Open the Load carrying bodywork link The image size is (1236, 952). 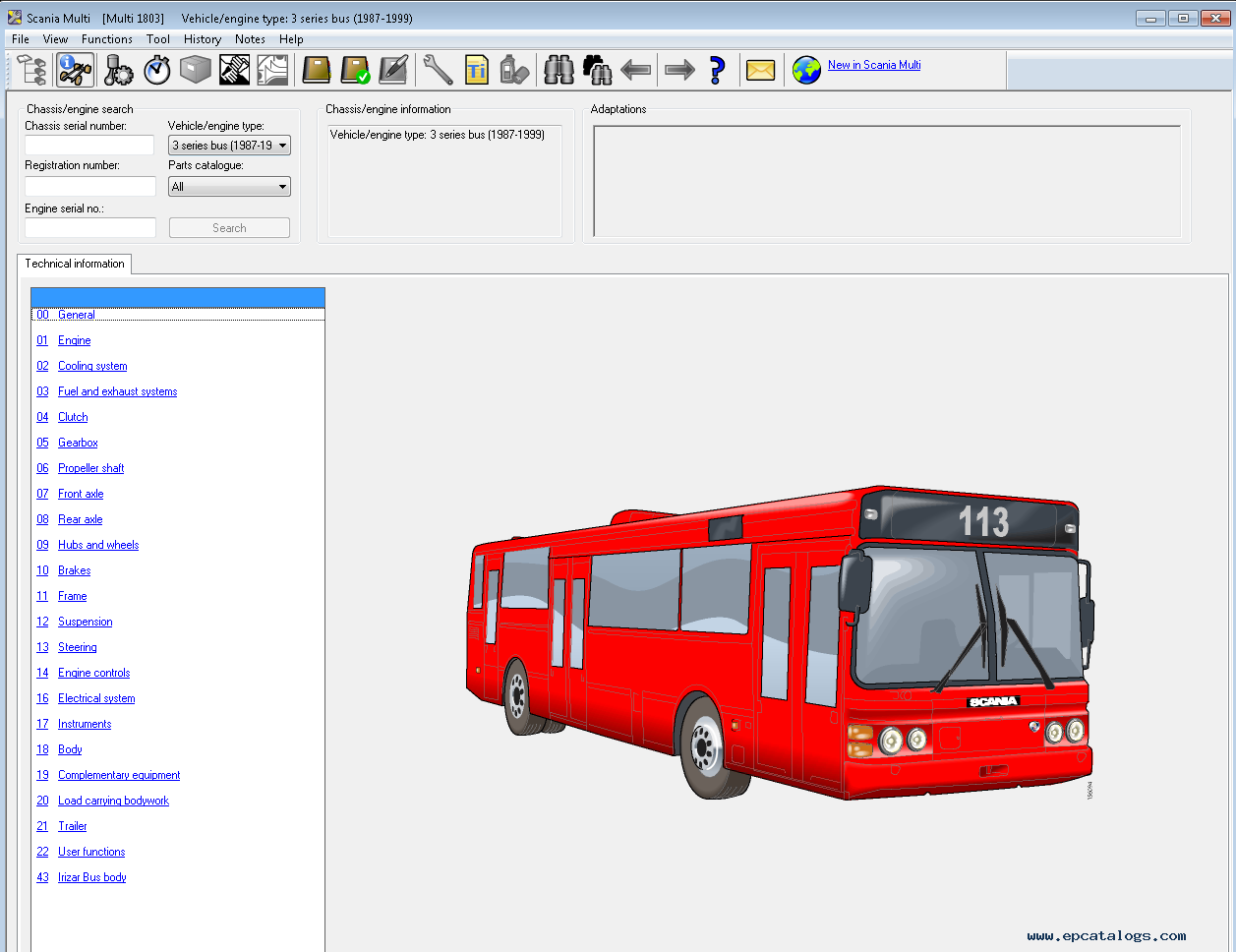(x=114, y=801)
